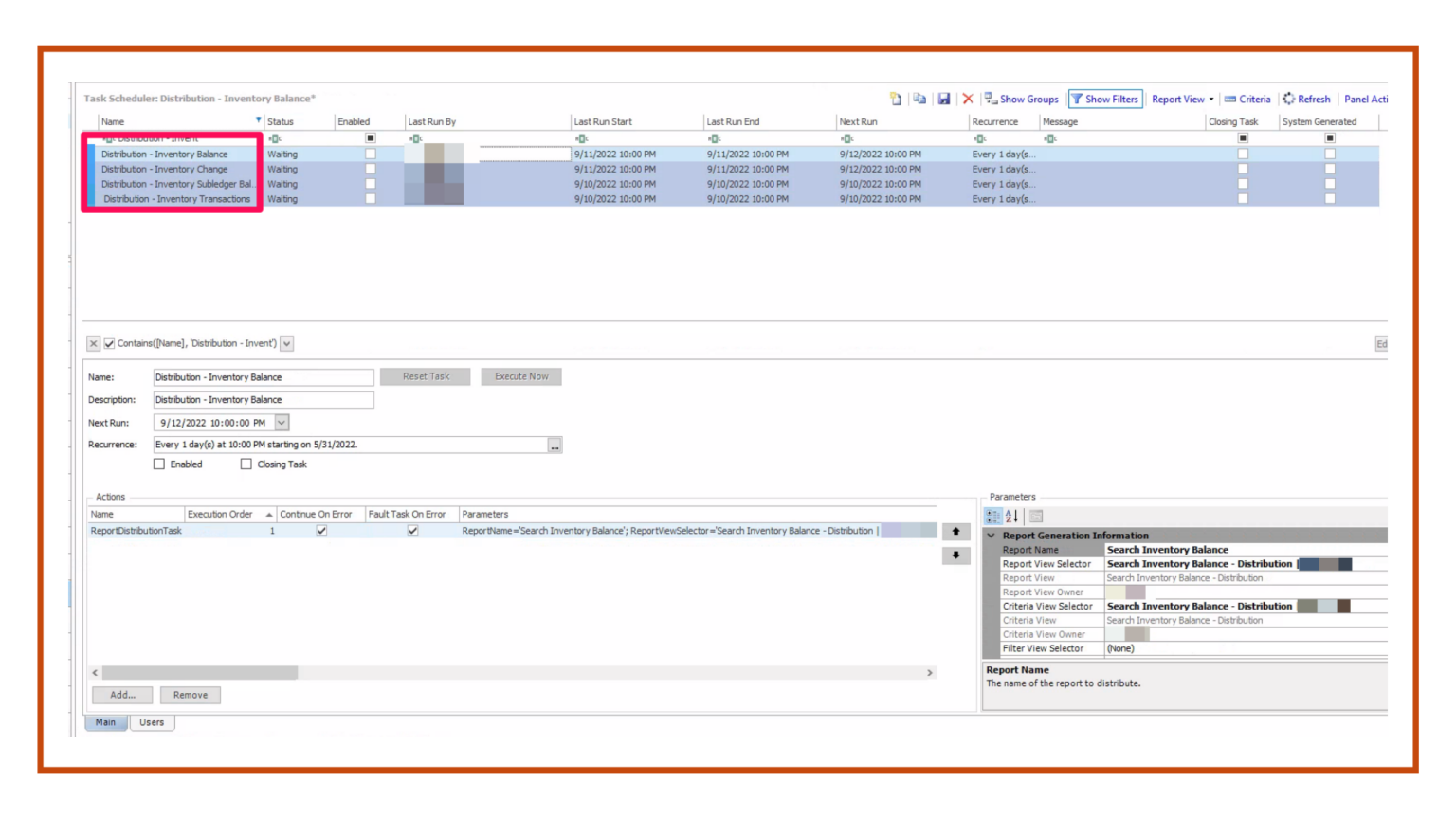This screenshot has height=819, width=1456.
Task: Sort parameters alphabetically with A-Z icon
Action: click(1011, 517)
